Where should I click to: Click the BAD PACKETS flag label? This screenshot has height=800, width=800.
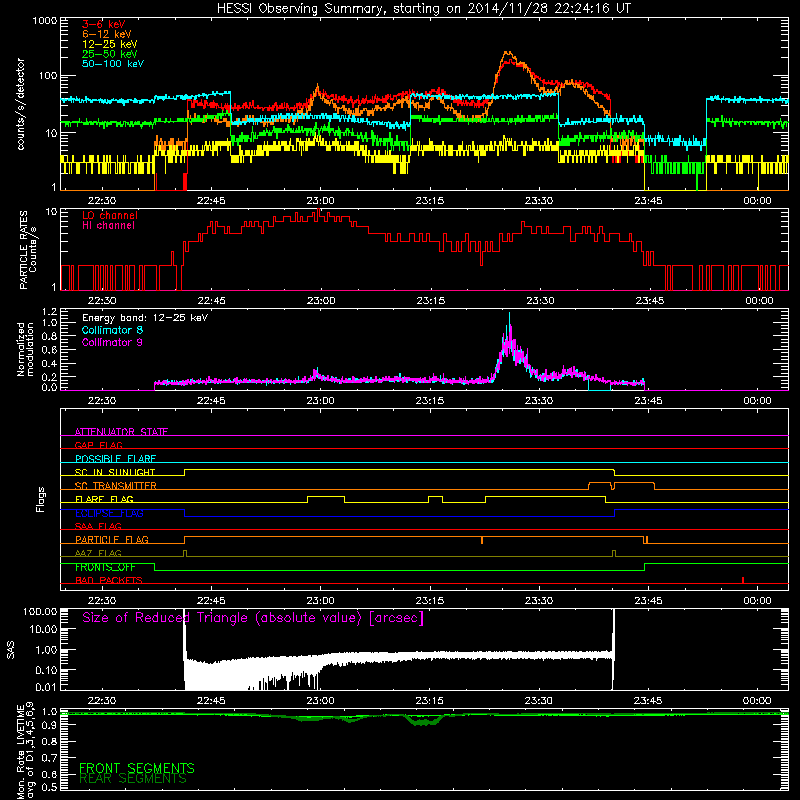(109, 580)
